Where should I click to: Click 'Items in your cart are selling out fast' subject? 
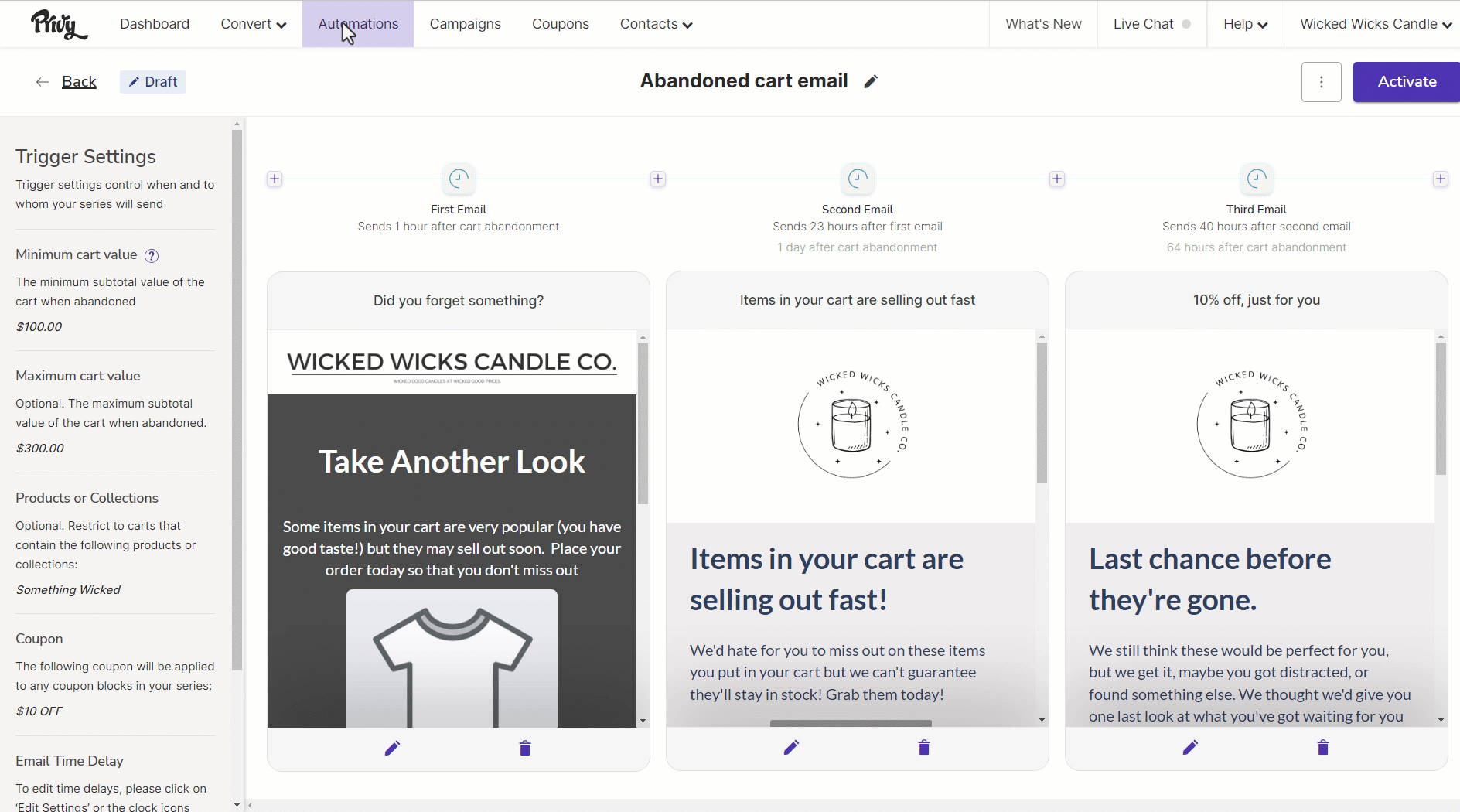coord(858,300)
